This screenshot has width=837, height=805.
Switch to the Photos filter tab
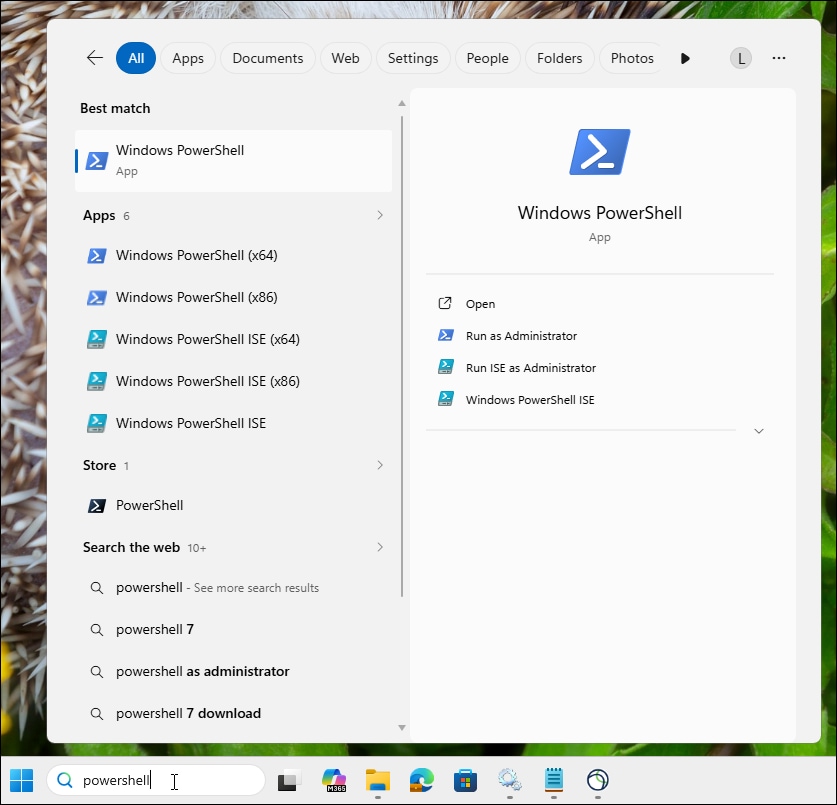[632, 58]
